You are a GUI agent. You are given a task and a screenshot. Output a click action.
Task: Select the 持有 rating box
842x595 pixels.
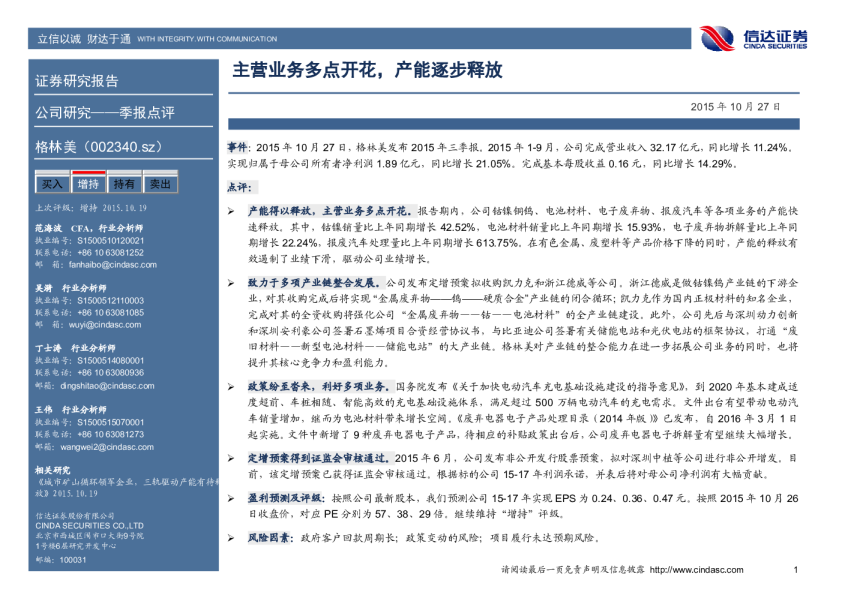[x=124, y=184]
